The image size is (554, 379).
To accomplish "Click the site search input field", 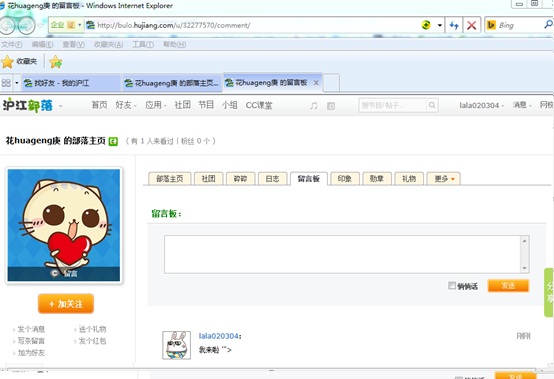I will (393, 105).
